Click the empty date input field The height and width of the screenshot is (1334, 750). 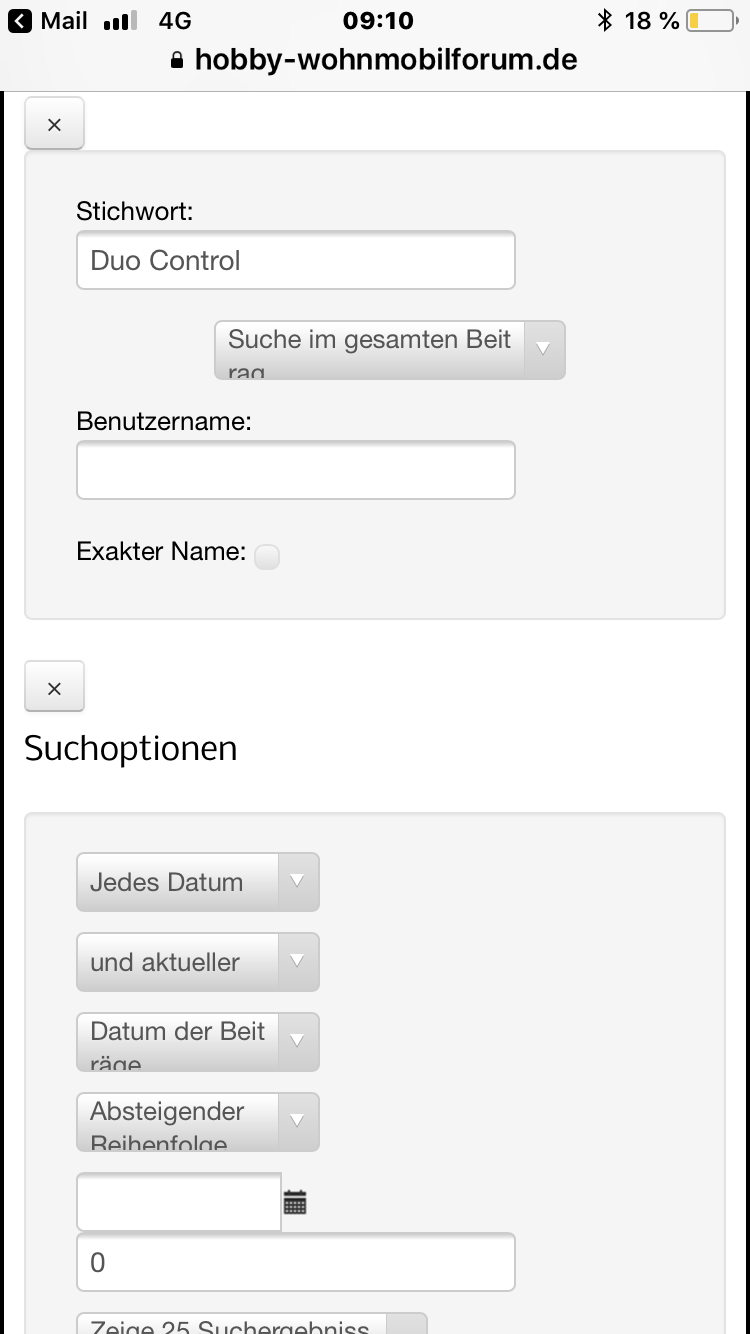tap(179, 1202)
